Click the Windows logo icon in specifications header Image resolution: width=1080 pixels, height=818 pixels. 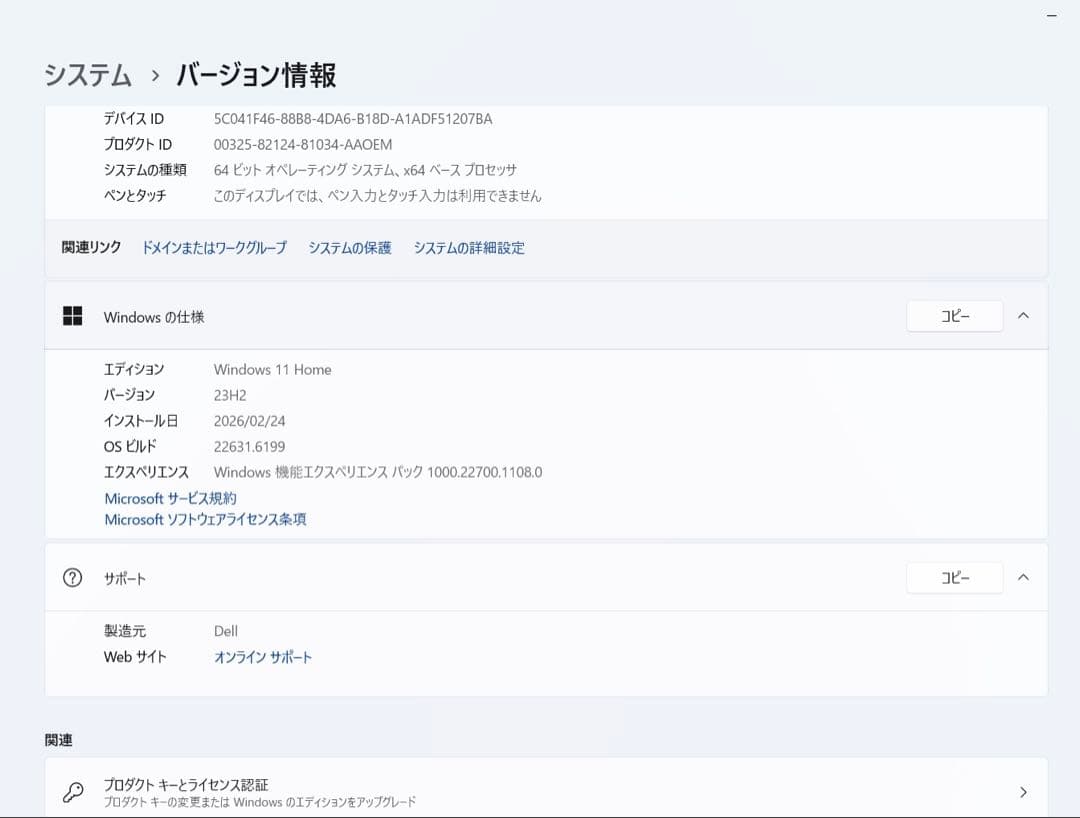pyautogui.click(x=72, y=316)
